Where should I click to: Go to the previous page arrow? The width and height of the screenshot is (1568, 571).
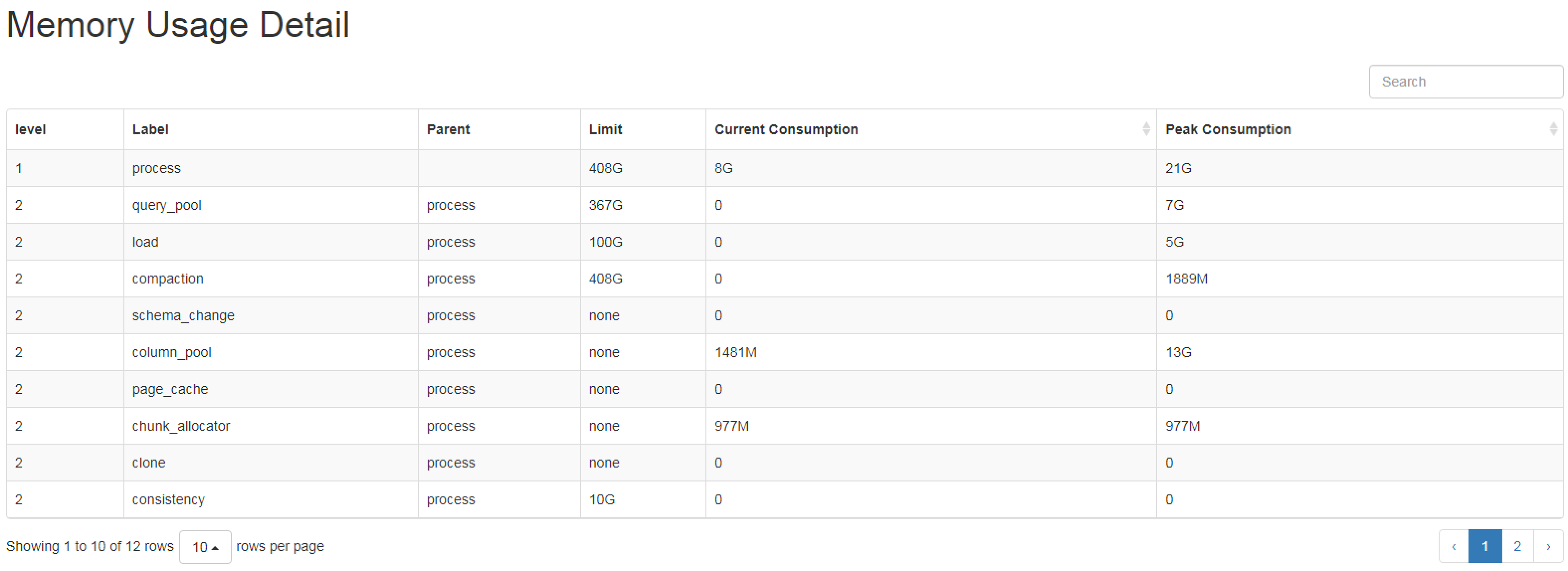tap(1454, 547)
